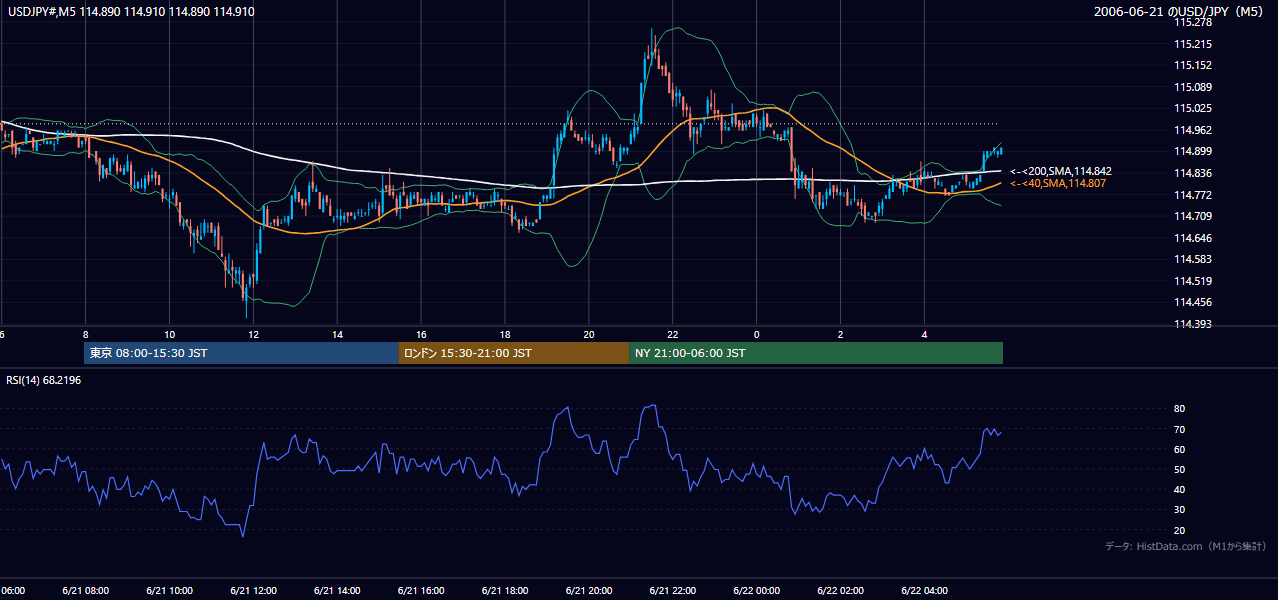Click the 6/21 22:00 time label
1278x600 pixels.
pos(673,591)
